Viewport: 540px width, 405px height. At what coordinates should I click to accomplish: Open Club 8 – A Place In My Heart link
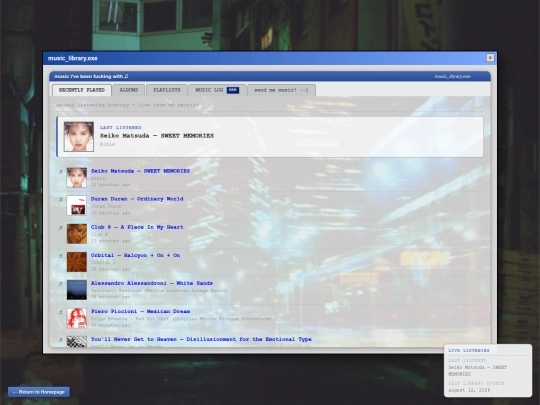click(137, 227)
